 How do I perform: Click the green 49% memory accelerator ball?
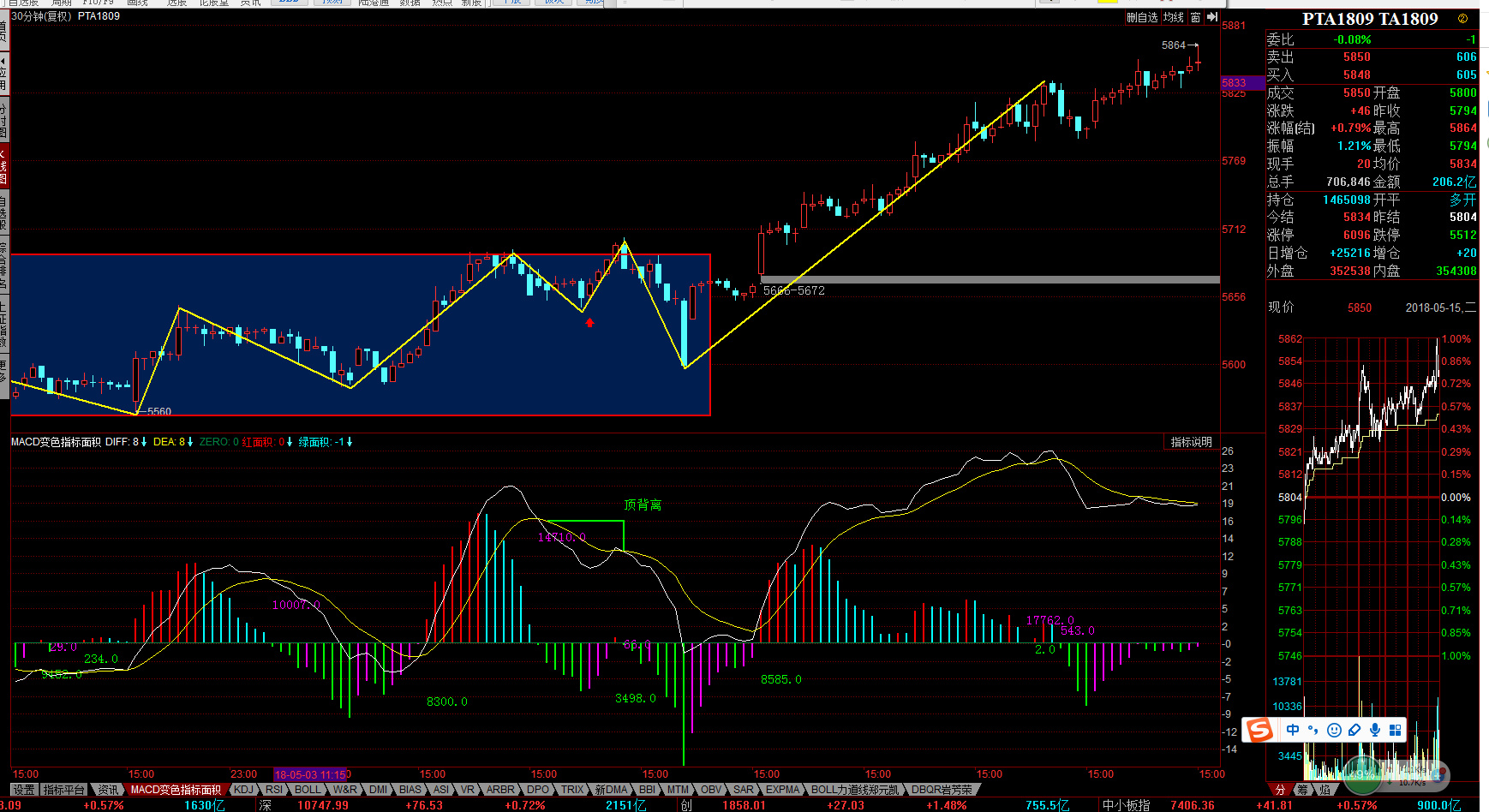[1361, 774]
